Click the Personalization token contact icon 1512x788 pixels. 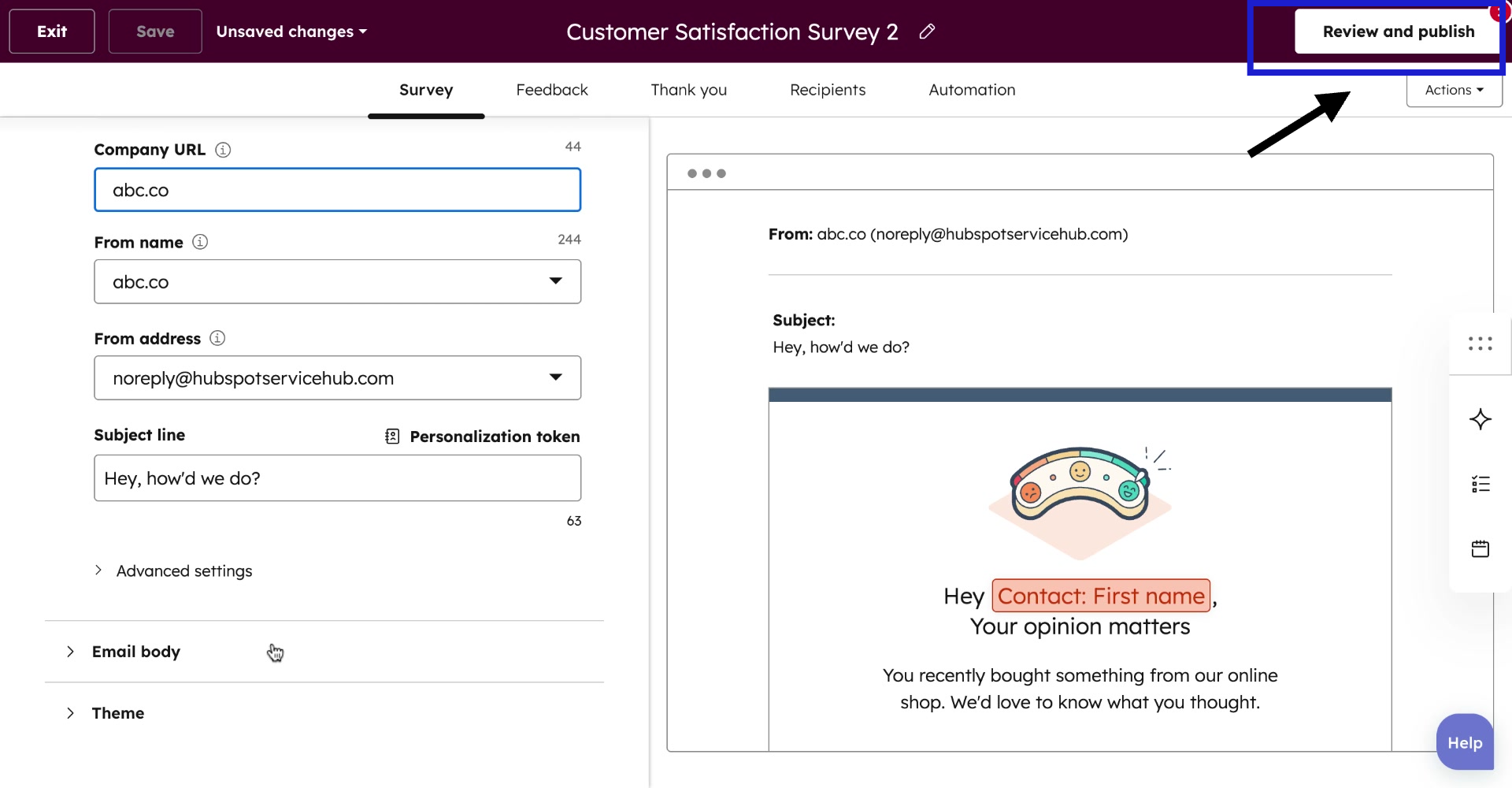(391, 436)
